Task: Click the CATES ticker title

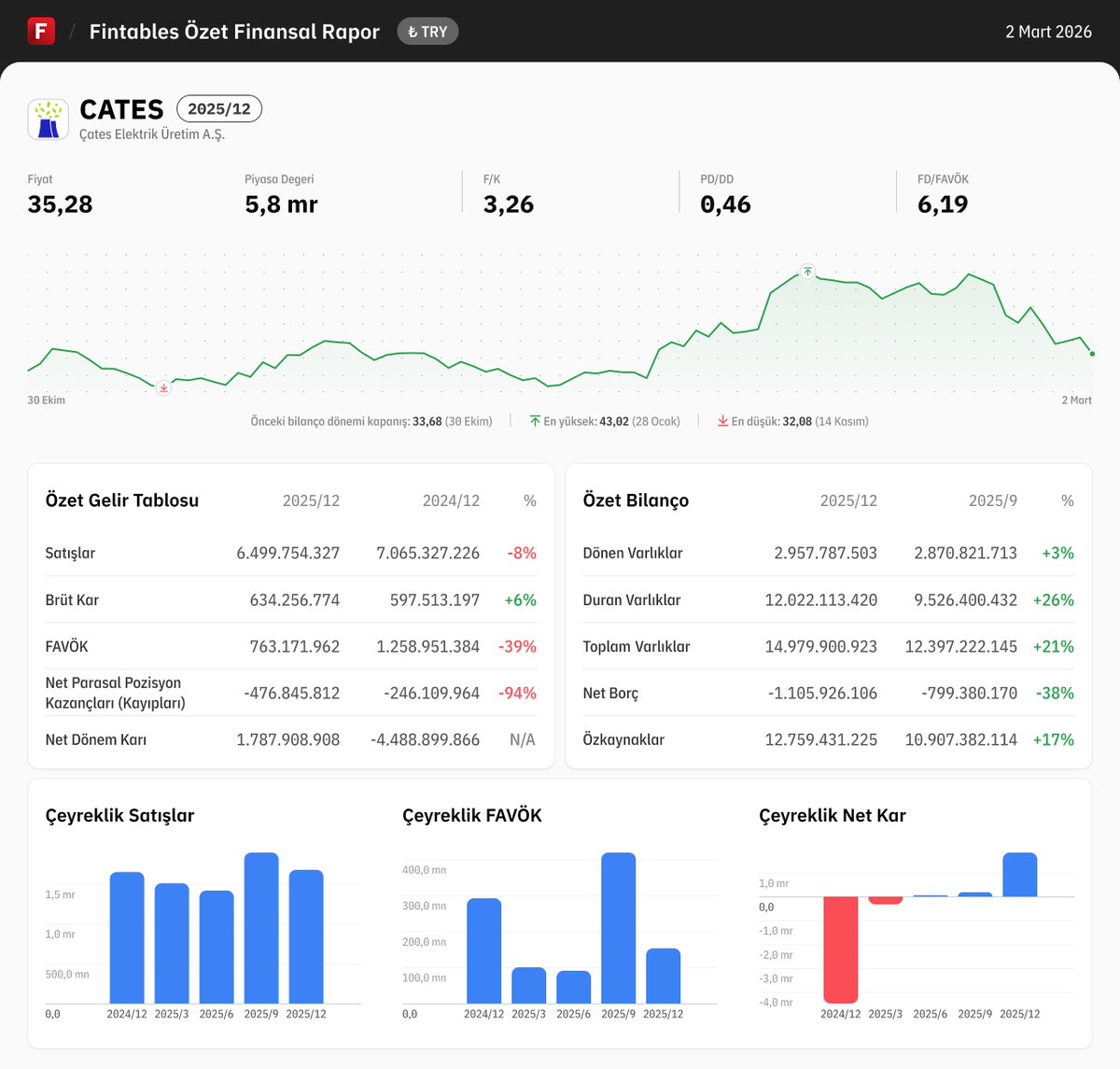Action: pyautogui.click(x=121, y=109)
